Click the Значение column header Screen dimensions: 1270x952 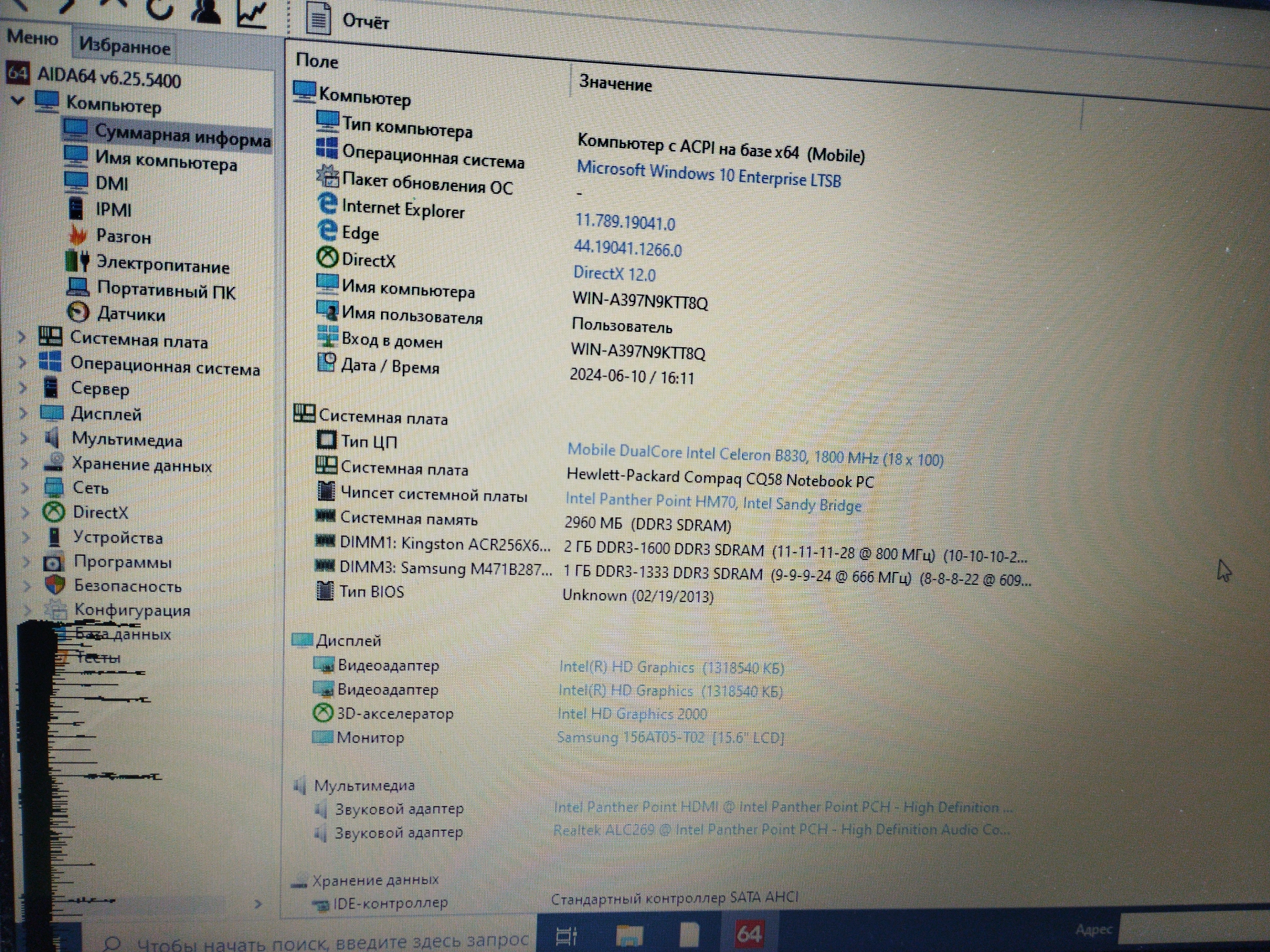click(615, 83)
